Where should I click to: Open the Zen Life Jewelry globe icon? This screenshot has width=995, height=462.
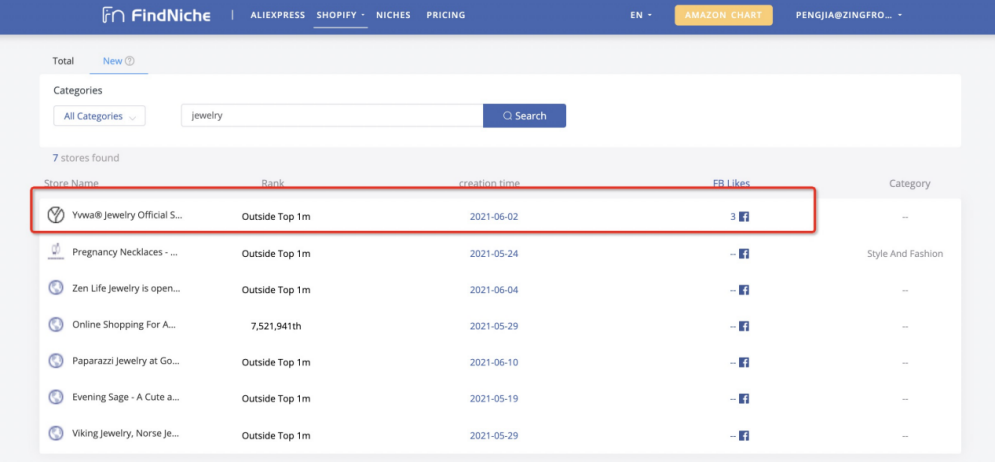[x=56, y=288]
